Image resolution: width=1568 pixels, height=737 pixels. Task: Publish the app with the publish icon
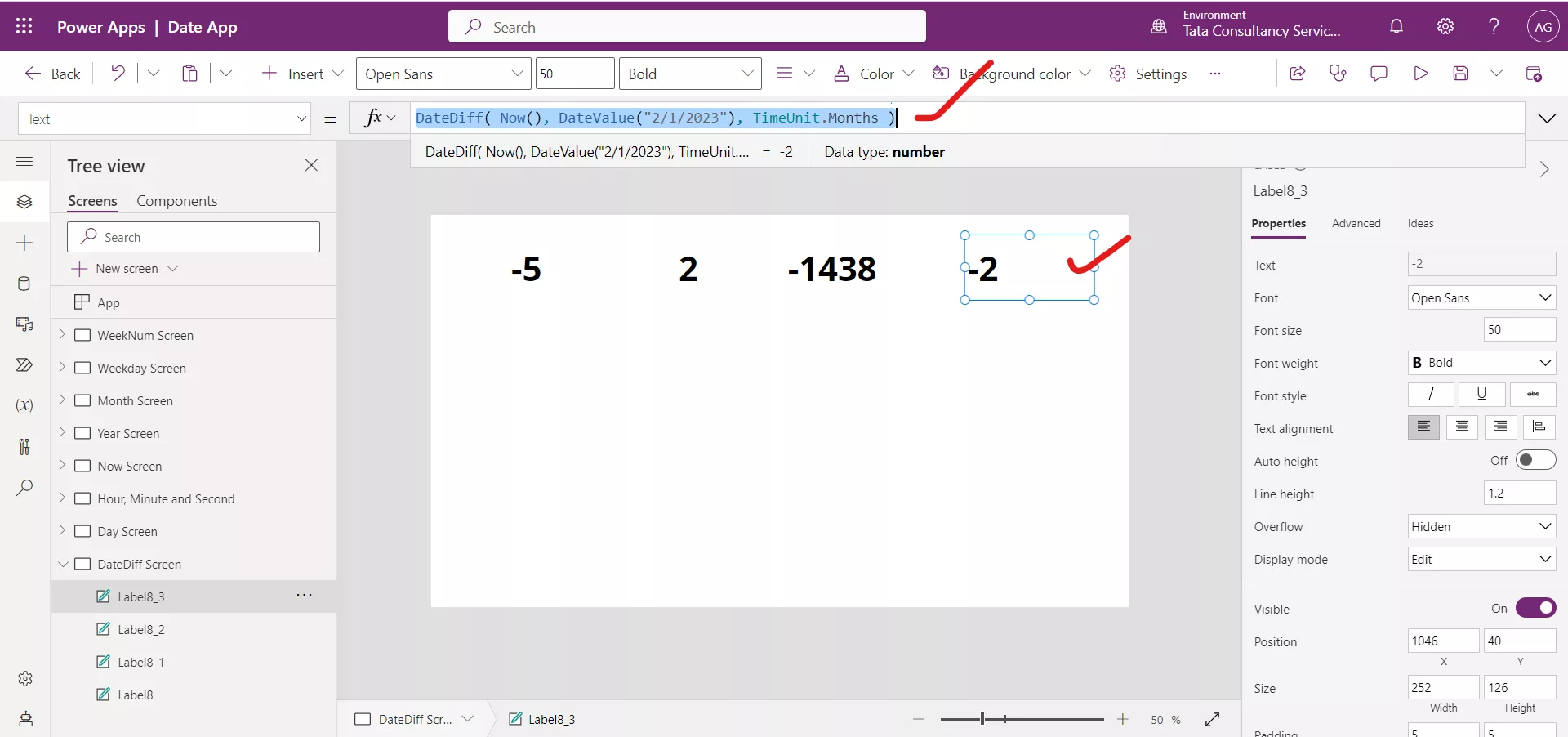1535,74
